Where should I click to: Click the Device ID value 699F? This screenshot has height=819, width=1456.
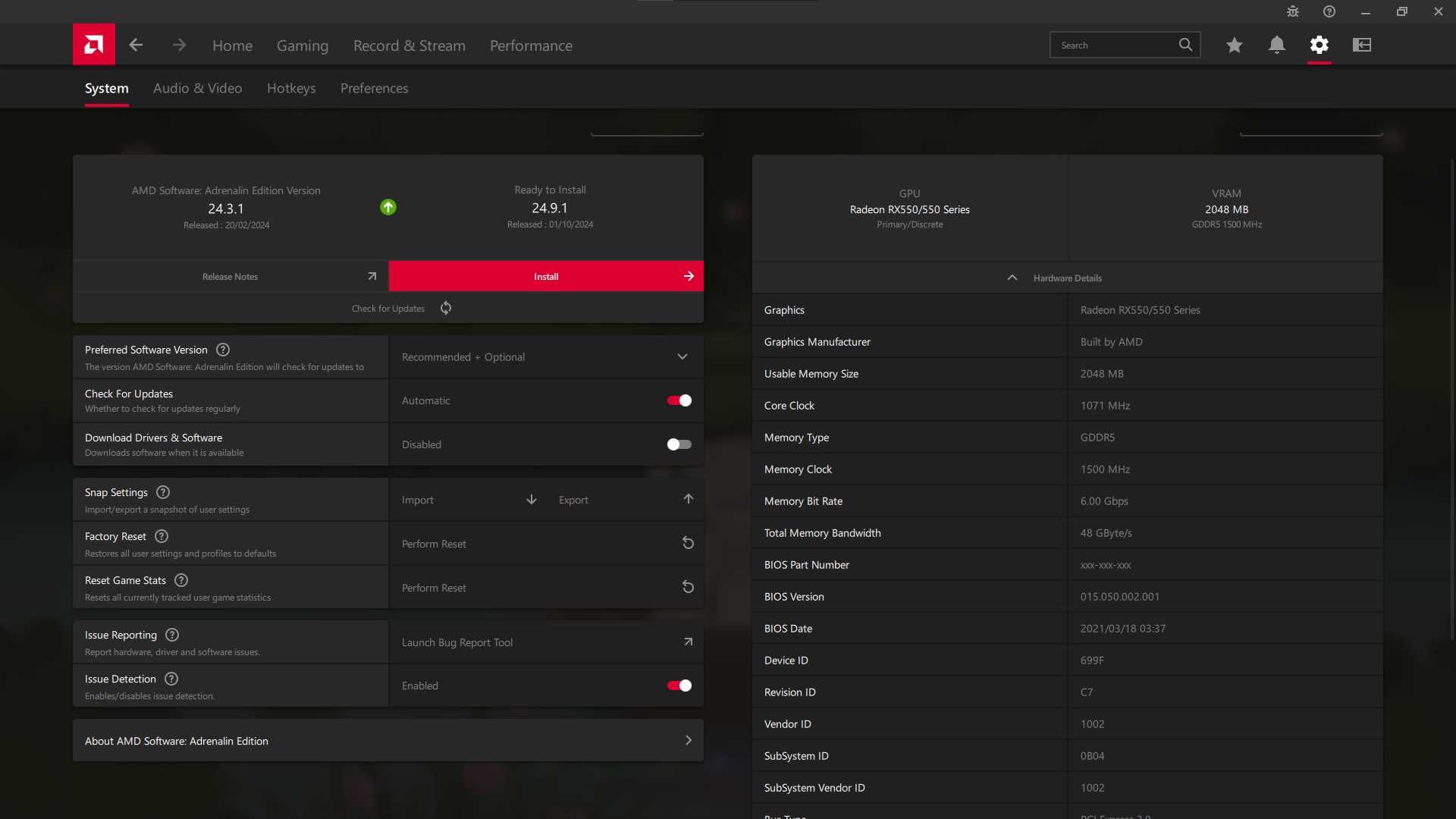[1092, 661]
